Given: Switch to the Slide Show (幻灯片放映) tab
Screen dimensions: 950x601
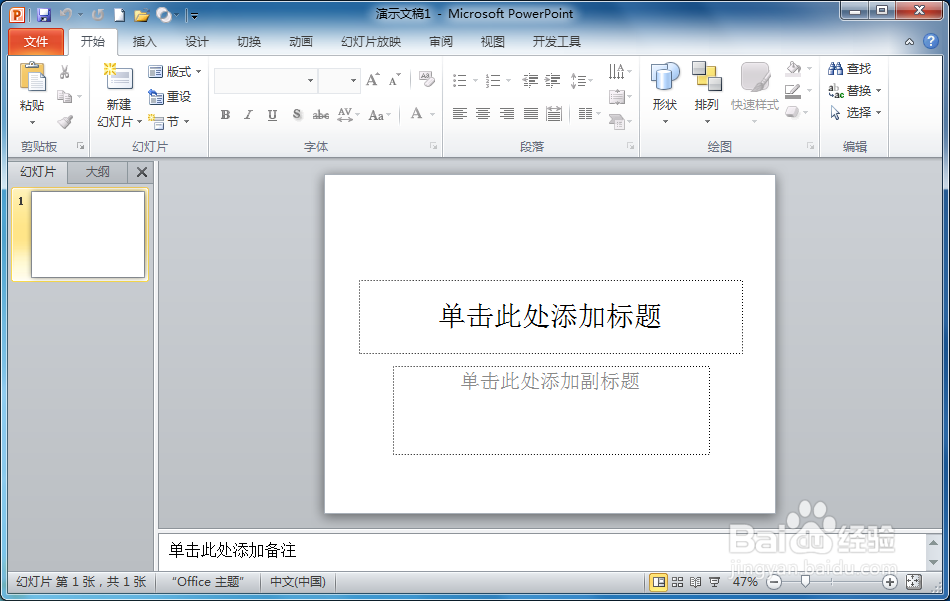Looking at the screenshot, I should pyautogui.click(x=371, y=42).
